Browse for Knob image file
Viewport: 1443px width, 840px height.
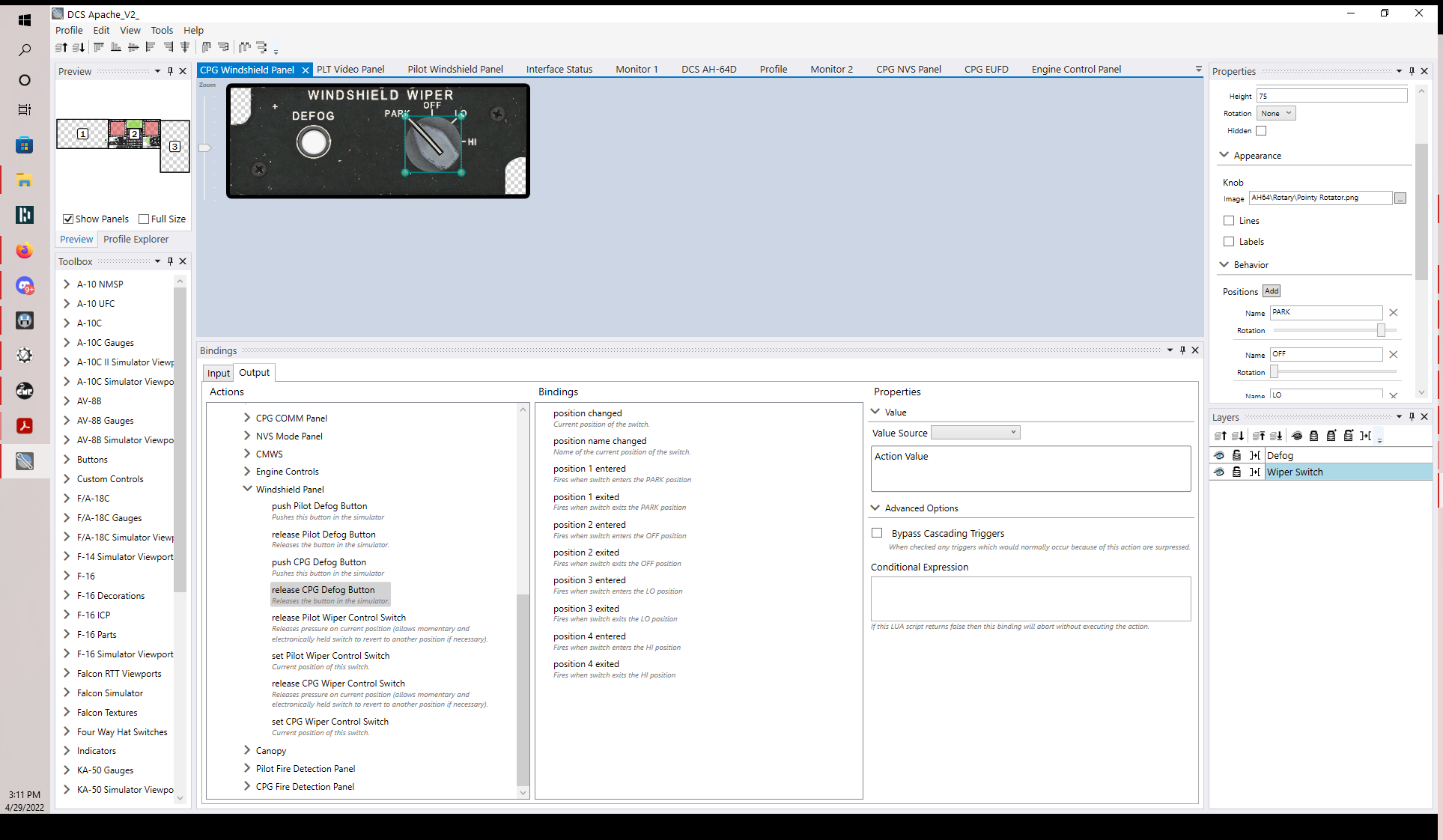click(1400, 198)
